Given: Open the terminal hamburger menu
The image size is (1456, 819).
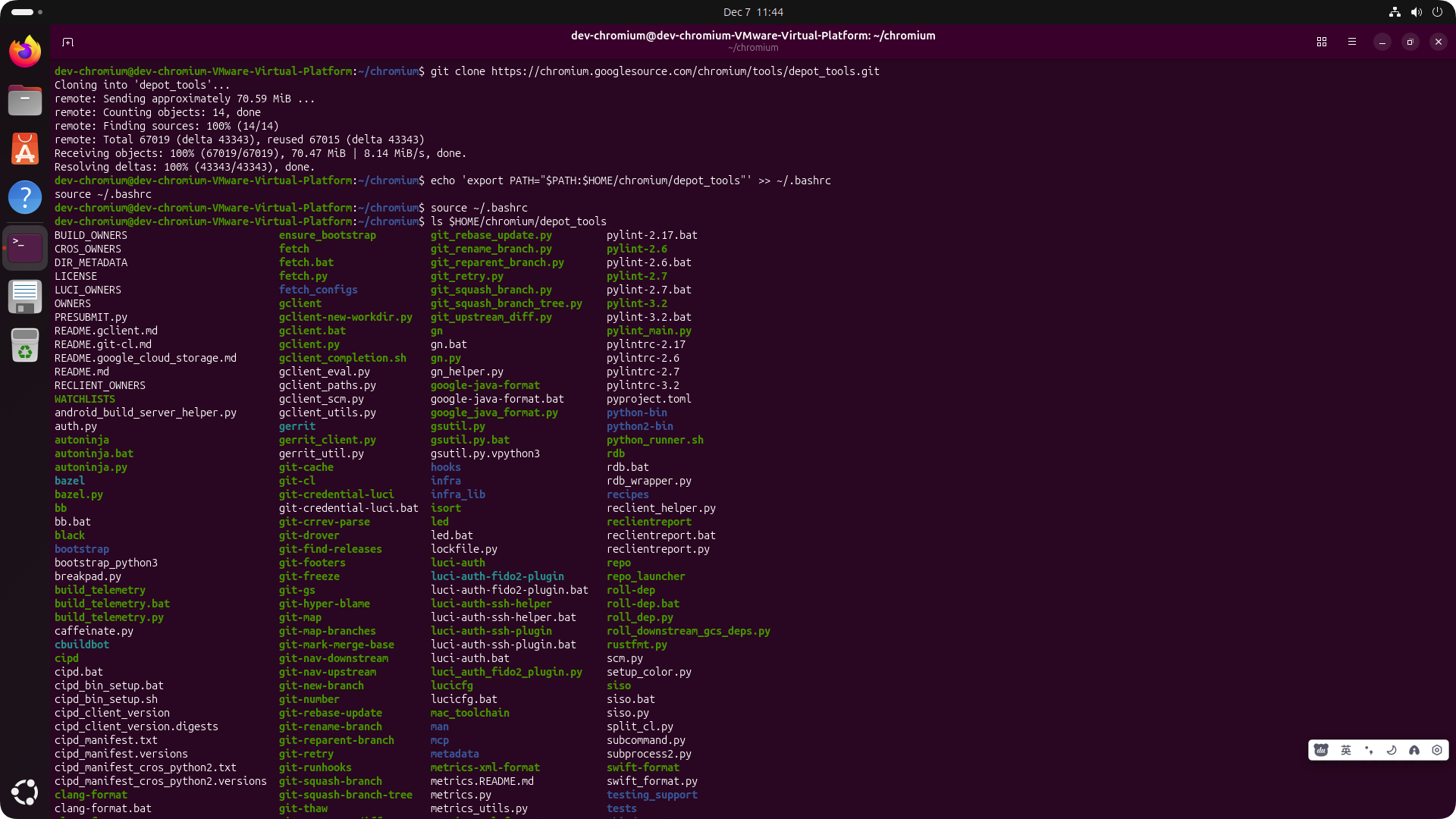Looking at the screenshot, I should coord(1352,42).
